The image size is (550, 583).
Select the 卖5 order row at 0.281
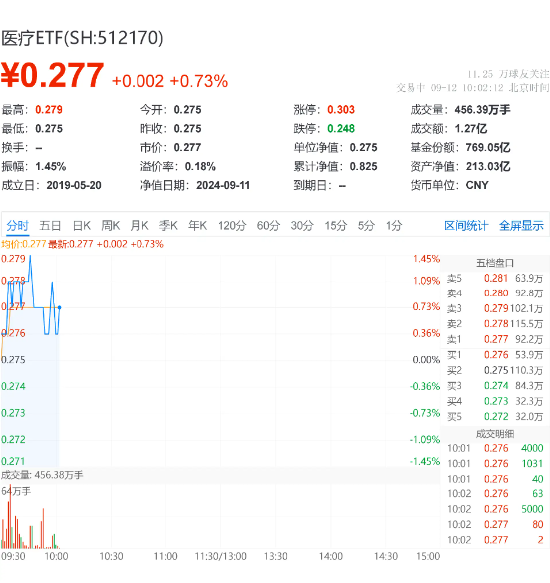[495, 278]
